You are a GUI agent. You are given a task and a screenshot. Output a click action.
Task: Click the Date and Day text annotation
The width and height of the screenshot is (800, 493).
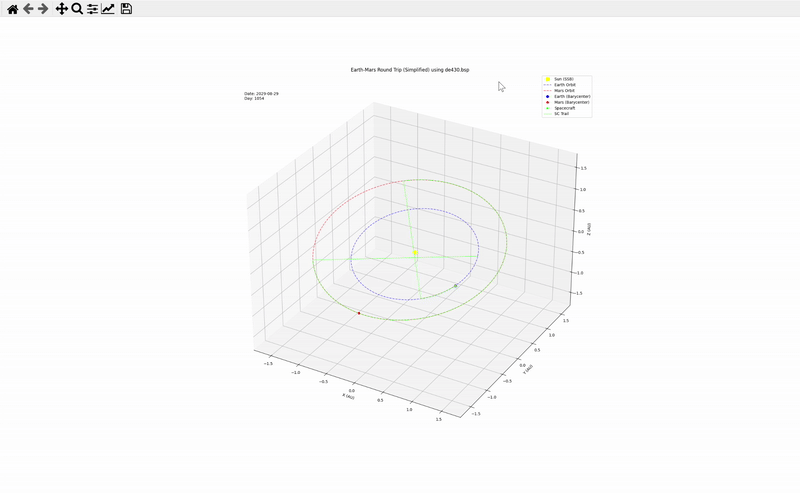[x=261, y=96]
